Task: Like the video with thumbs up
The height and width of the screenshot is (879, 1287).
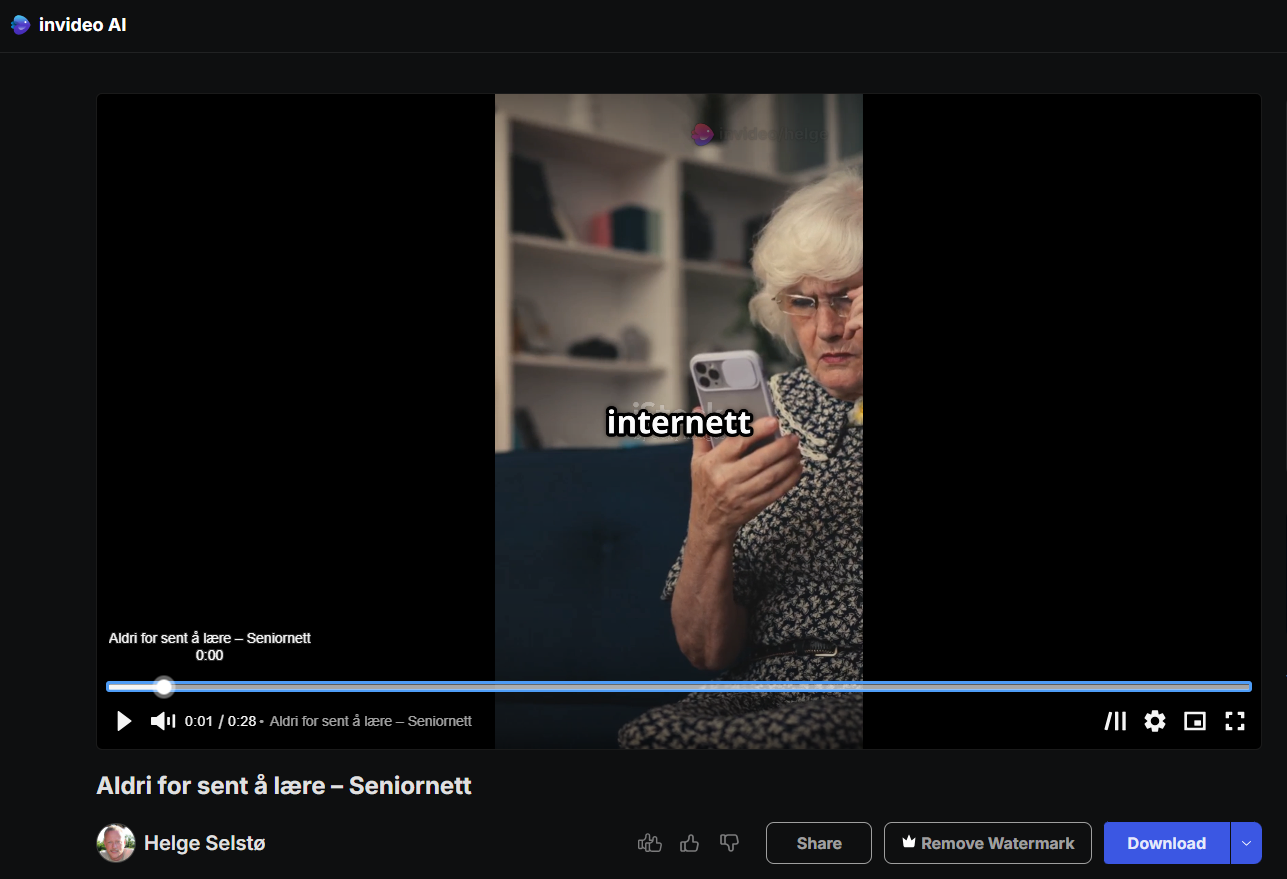Action: pyautogui.click(x=689, y=843)
